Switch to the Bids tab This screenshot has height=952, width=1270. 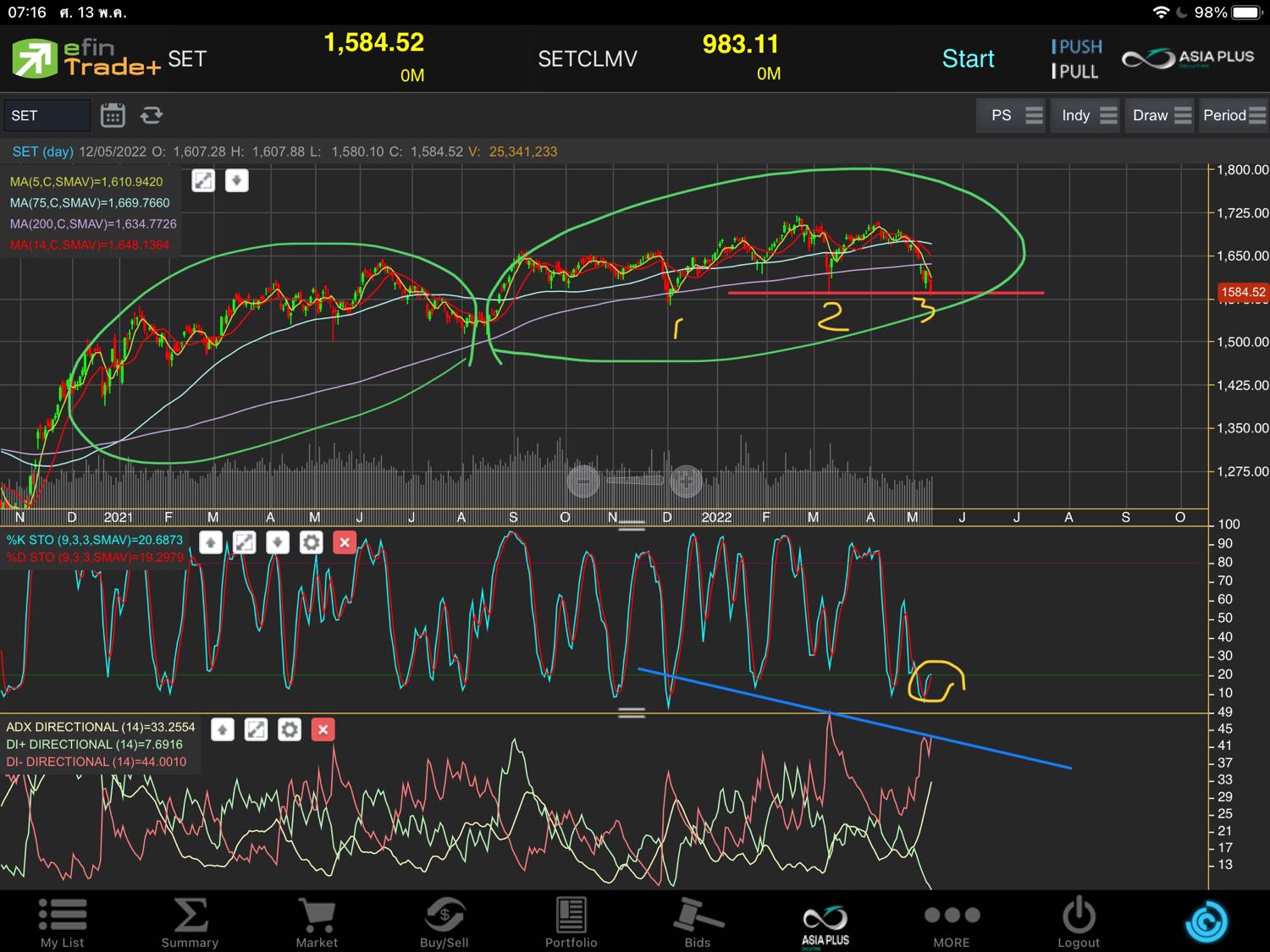pos(698,922)
